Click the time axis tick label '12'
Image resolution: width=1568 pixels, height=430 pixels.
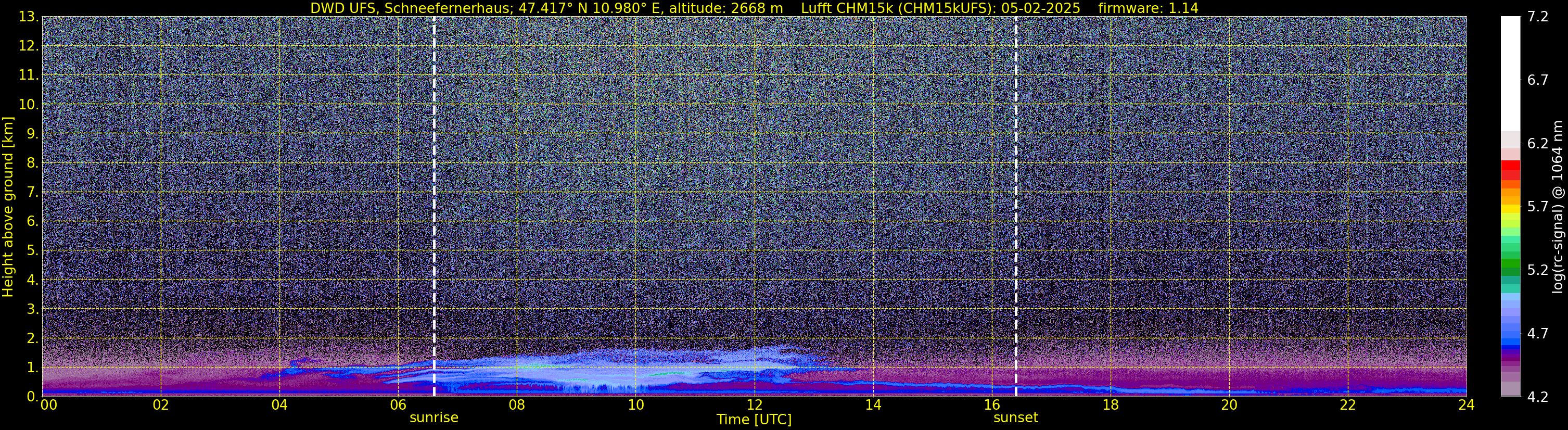point(754,404)
